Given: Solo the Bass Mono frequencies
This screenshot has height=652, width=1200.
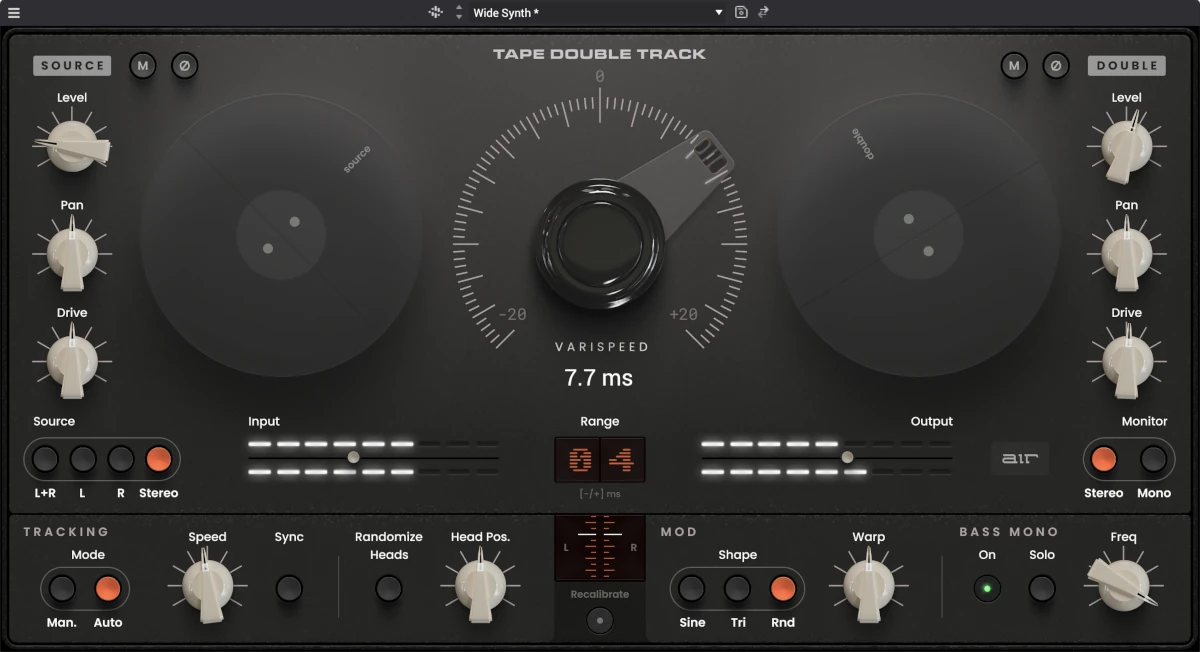Looking at the screenshot, I should click(1041, 590).
